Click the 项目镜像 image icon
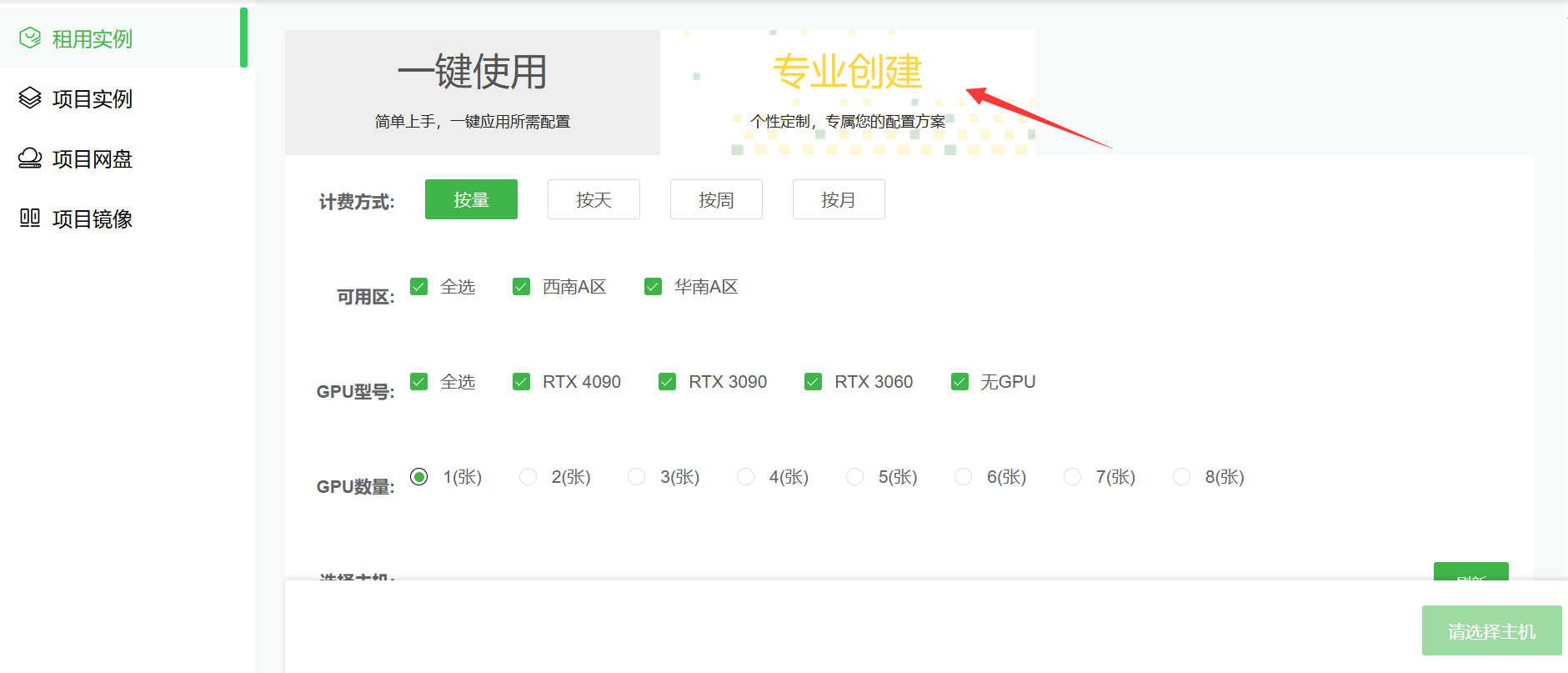Viewport: 1568px width, 673px height. [x=30, y=218]
